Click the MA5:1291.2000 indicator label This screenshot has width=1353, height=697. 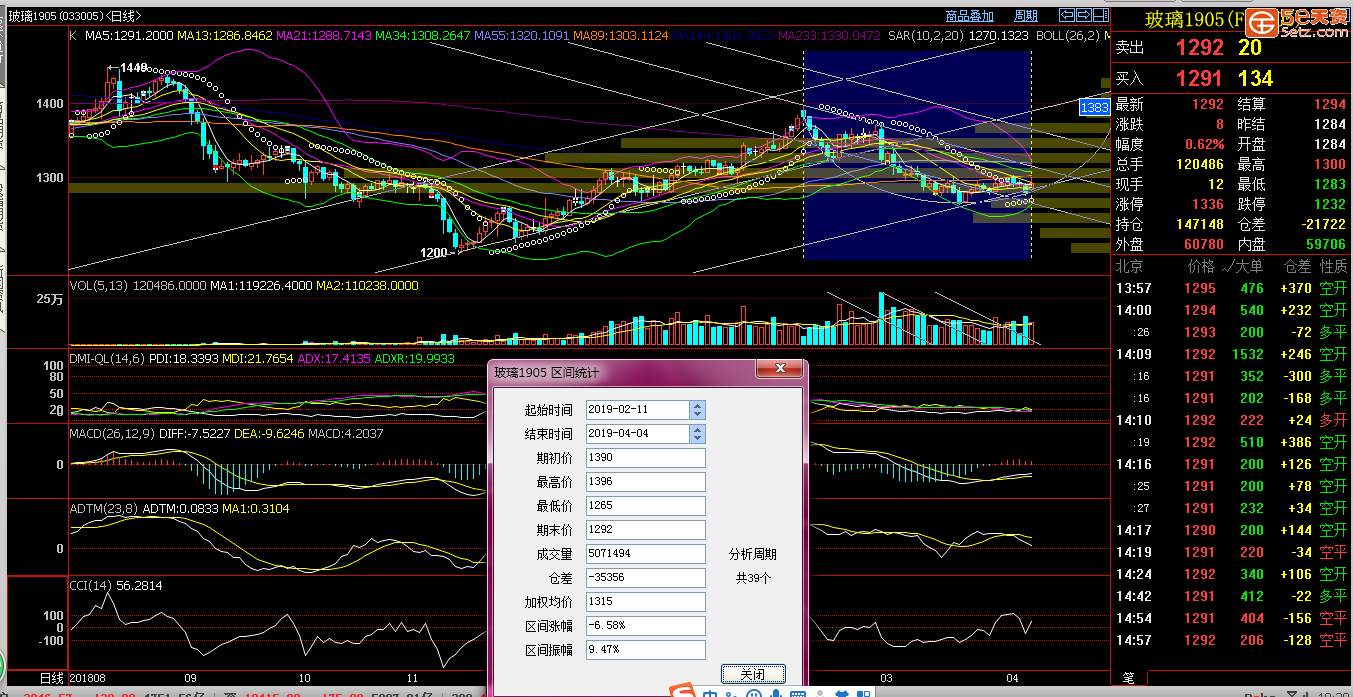coord(130,36)
